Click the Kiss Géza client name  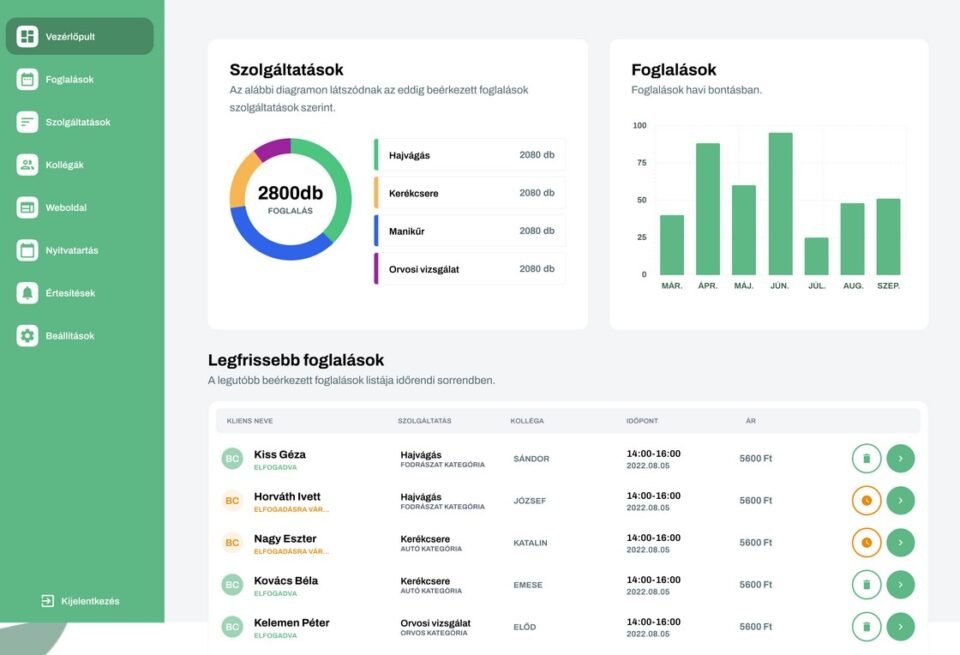[280, 455]
